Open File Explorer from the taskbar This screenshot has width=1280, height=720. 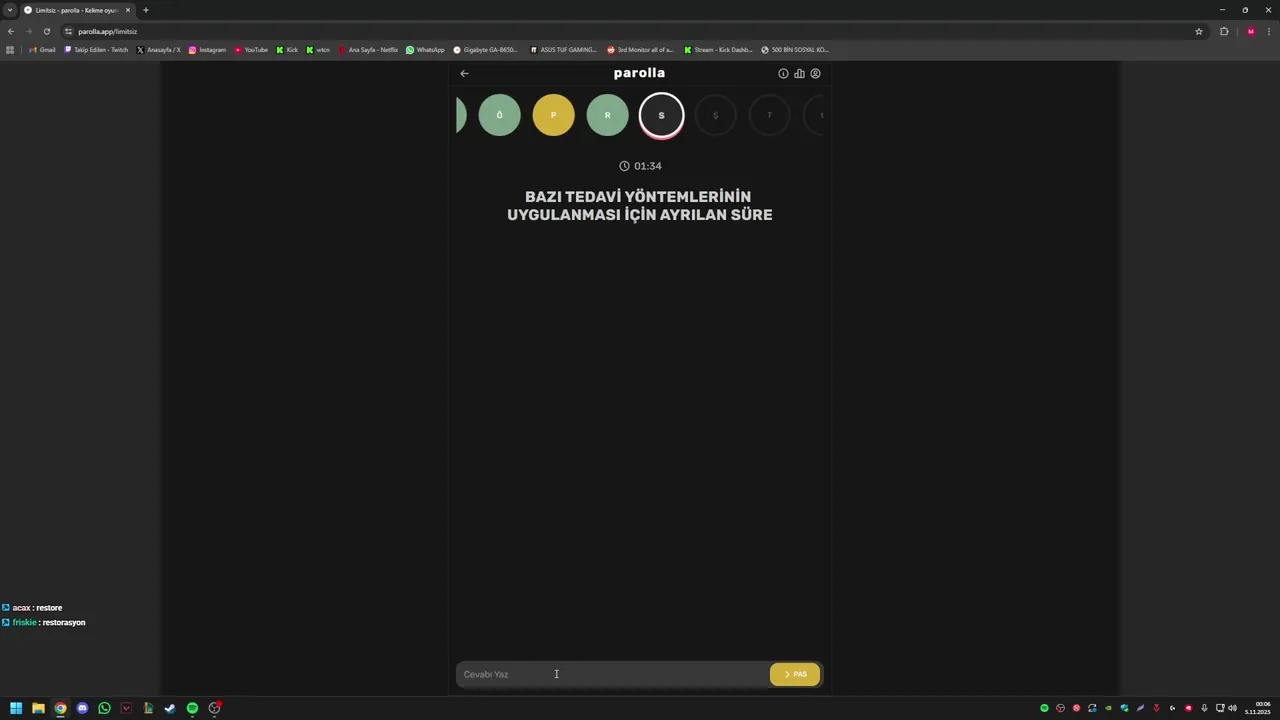[38, 708]
